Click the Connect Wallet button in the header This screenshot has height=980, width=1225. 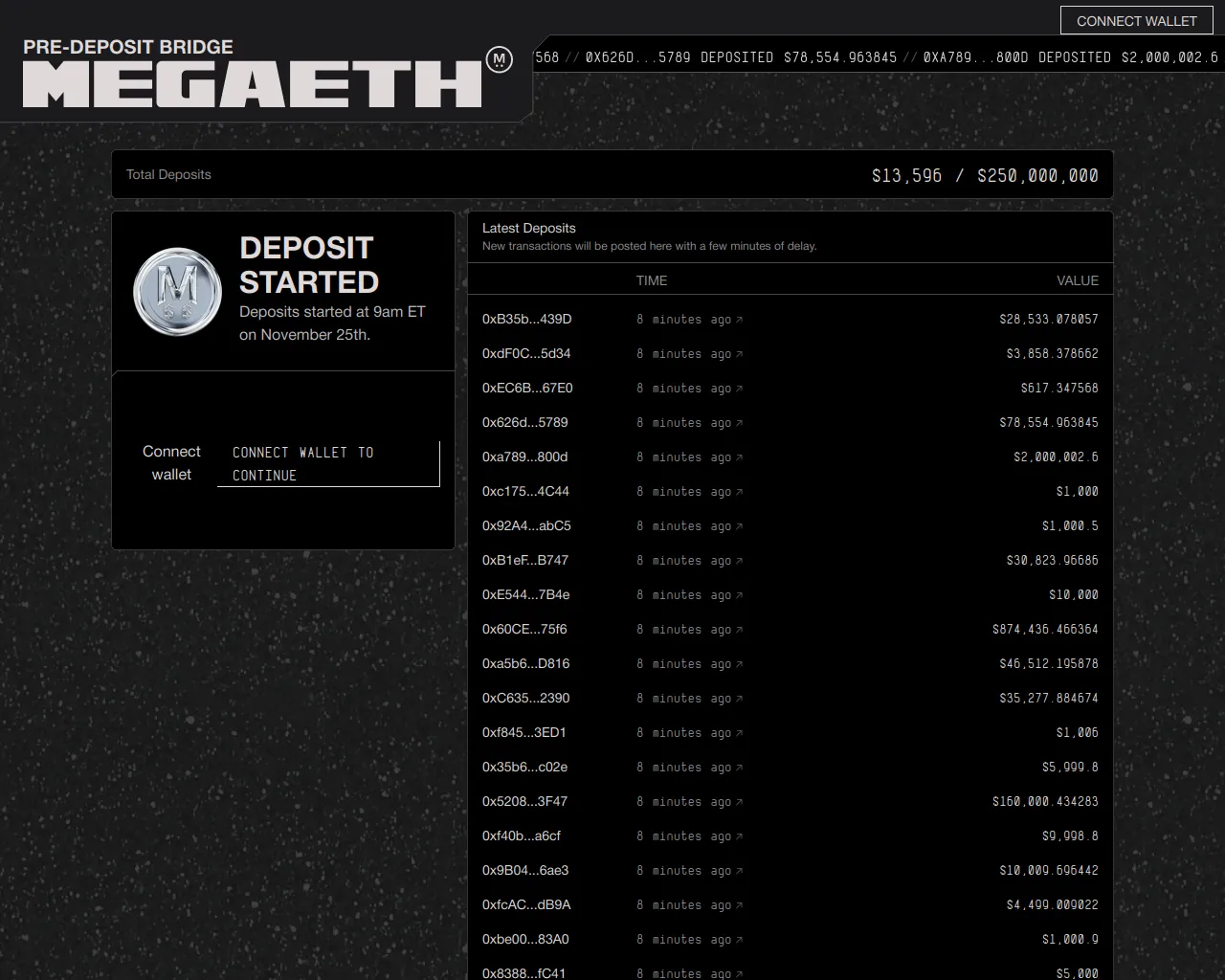tap(1136, 20)
